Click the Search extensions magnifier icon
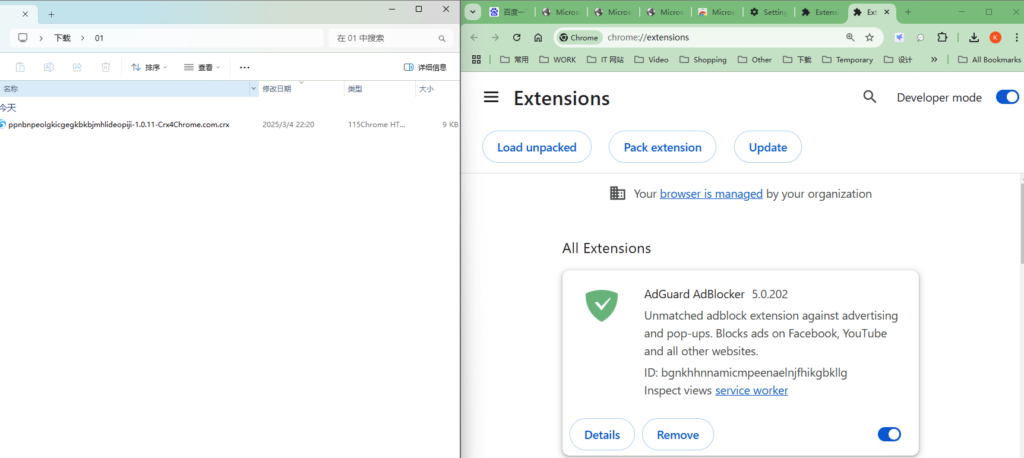1024x458 pixels. tap(869, 97)
